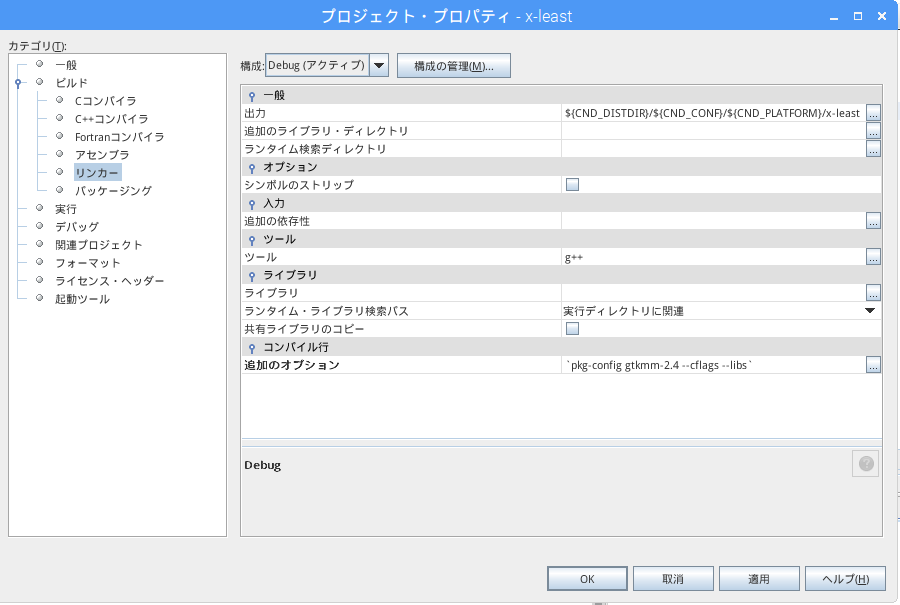Click browse button for ランタイム検索ディレクトリ
Screen dimensions: 900x605
(x=873, y=149)
